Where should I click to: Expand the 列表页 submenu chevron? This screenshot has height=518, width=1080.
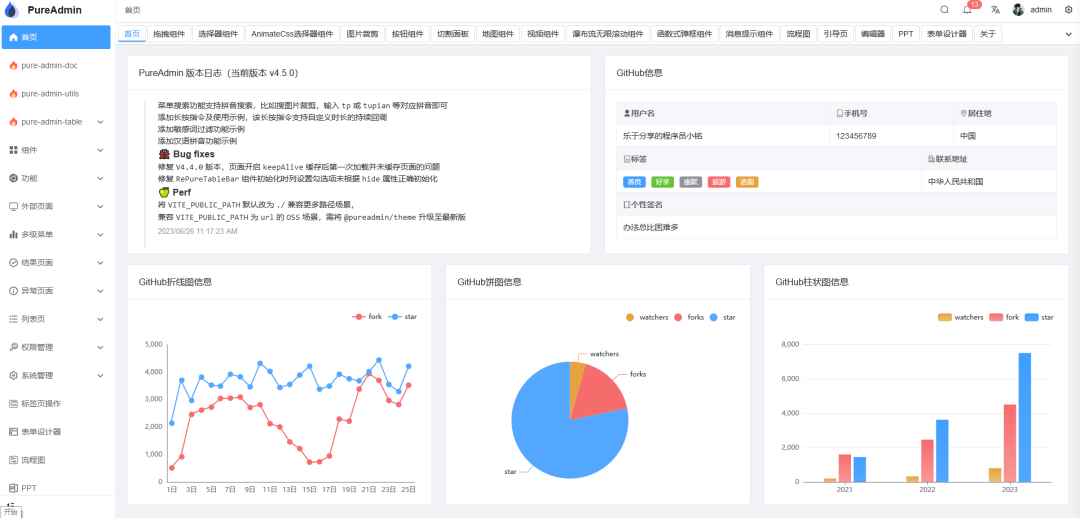[101, 320]
